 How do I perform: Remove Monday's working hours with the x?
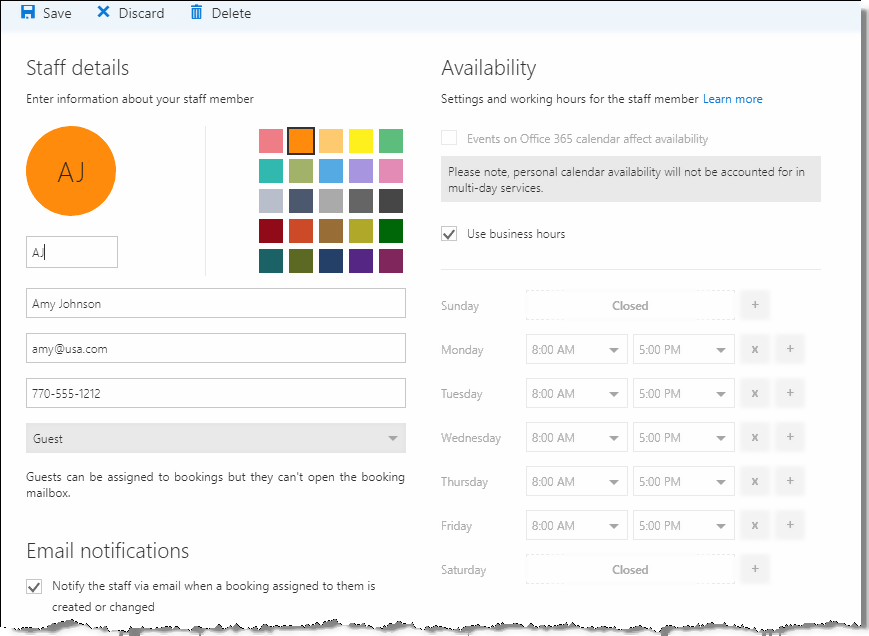click(754, 349)
